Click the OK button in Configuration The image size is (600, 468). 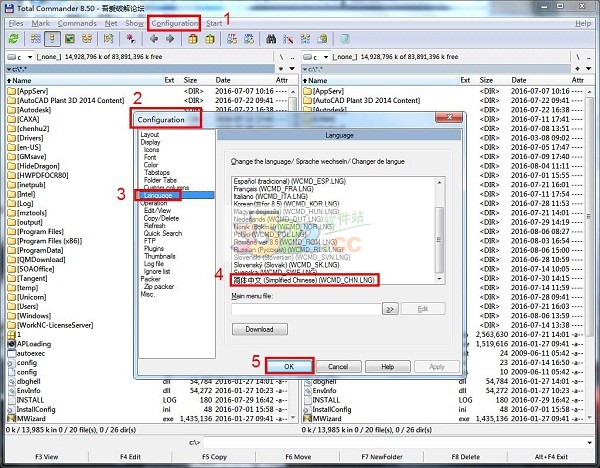pyautogui.click(x=289, y=367)
